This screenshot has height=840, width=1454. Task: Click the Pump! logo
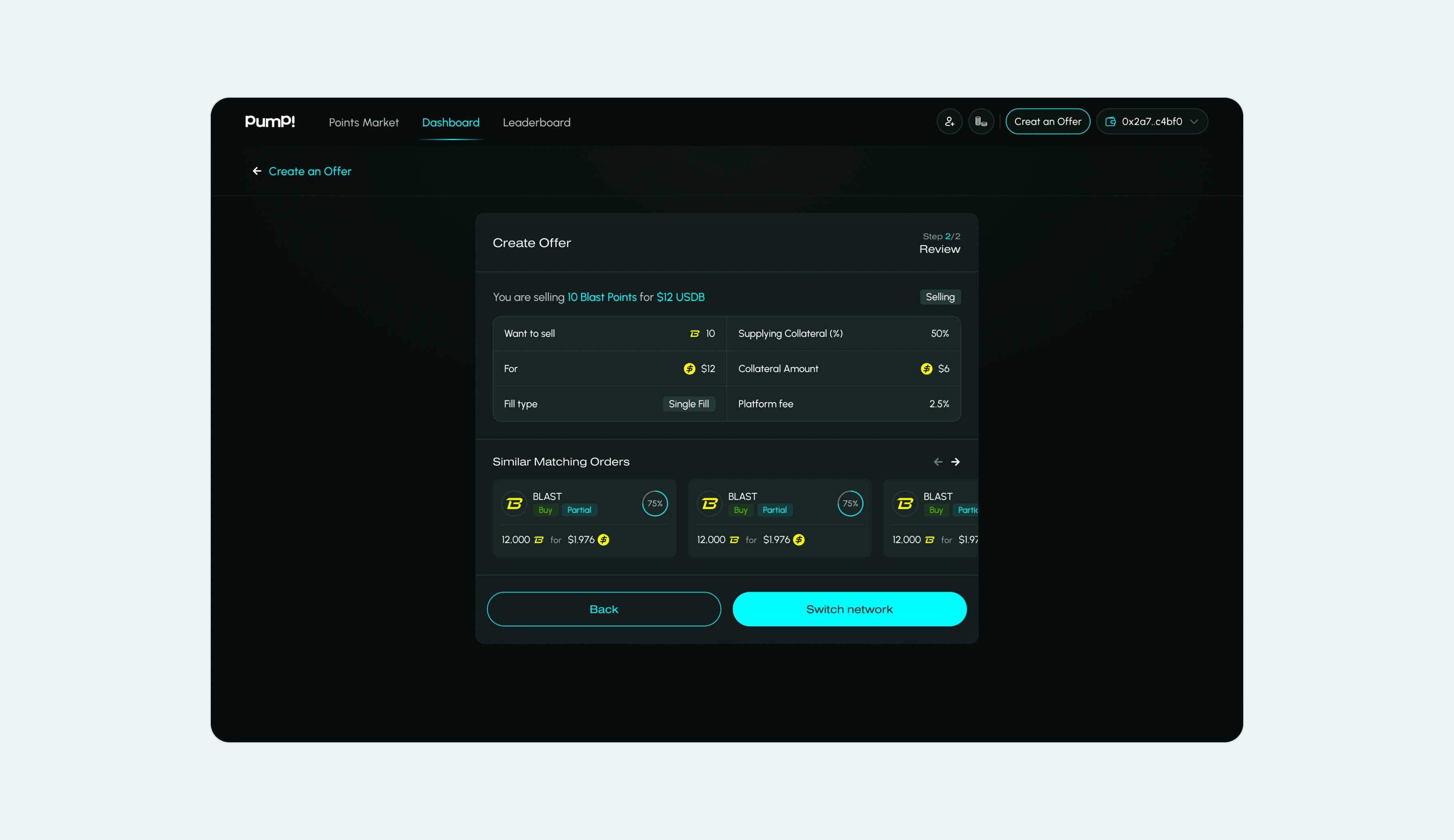click(x=269, y=122)
